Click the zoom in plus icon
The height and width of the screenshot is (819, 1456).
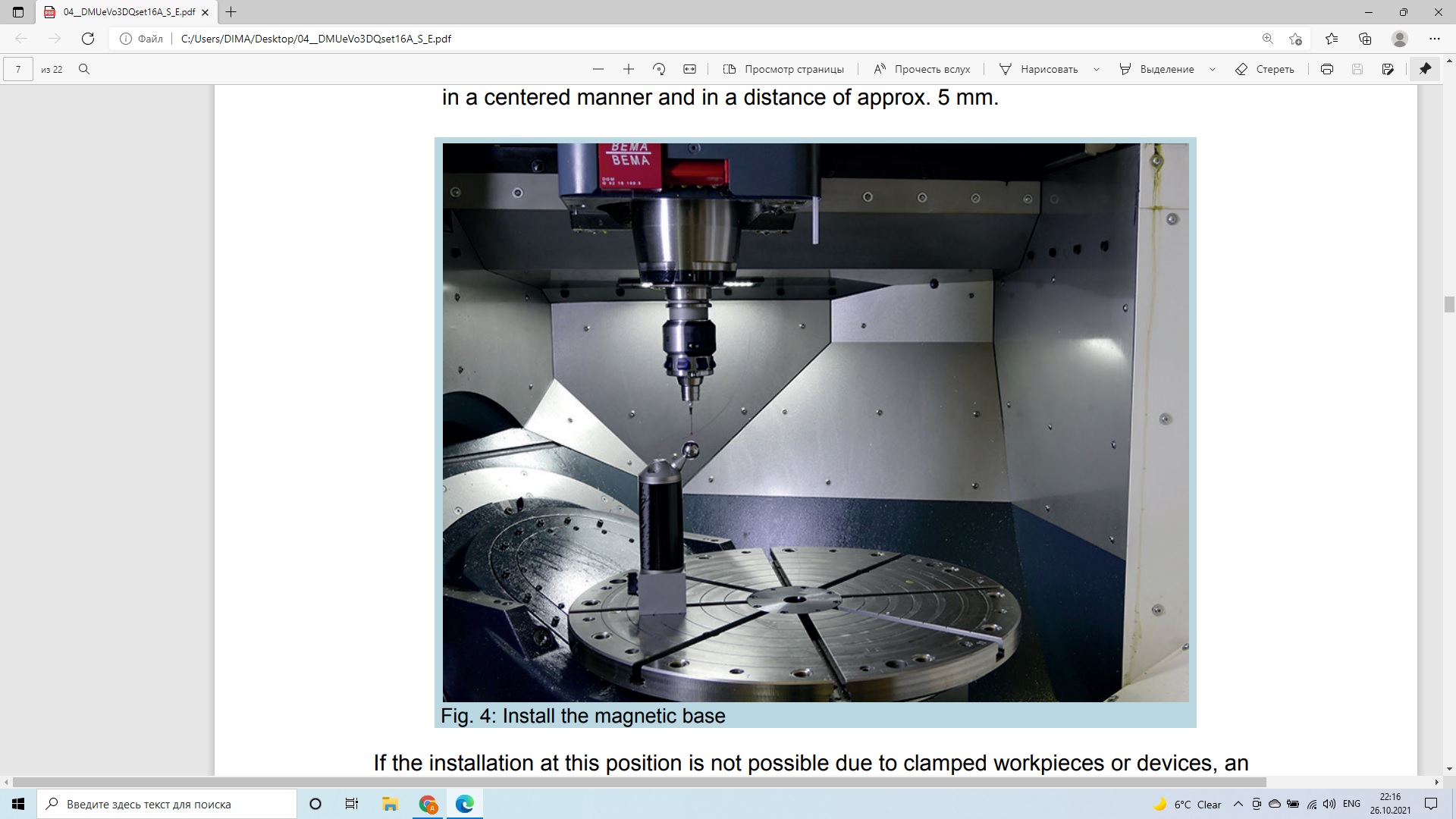click(628, 69)
